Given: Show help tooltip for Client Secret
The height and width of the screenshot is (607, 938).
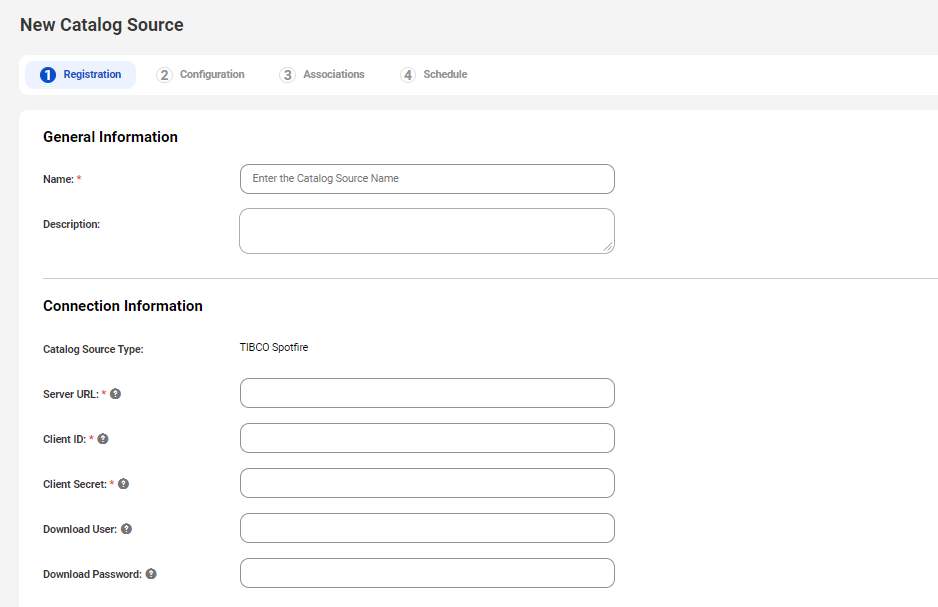Looking at the screenshot, I should [123, 484].
